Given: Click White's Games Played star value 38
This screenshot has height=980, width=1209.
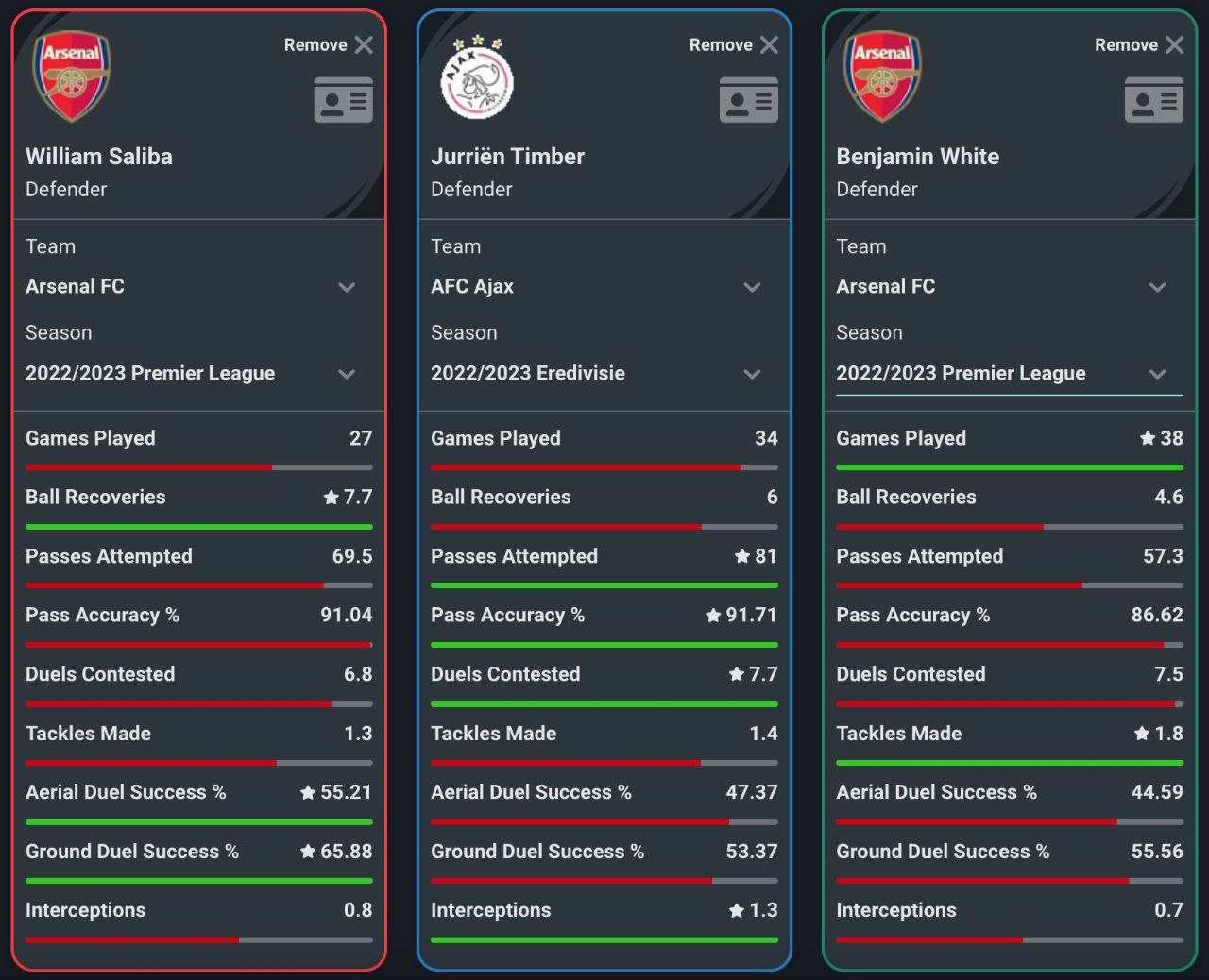Looking at the screenshot, I should 1161,438.
